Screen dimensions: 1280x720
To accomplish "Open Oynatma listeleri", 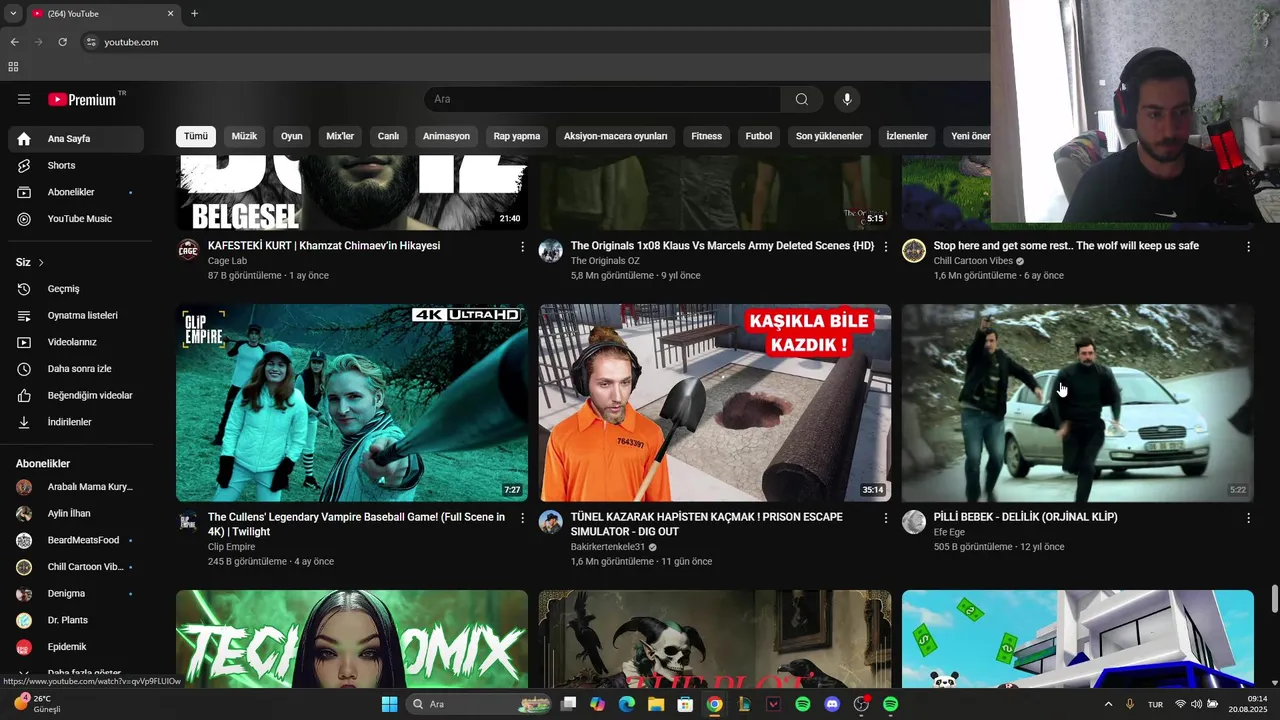I will click(76, 315).
